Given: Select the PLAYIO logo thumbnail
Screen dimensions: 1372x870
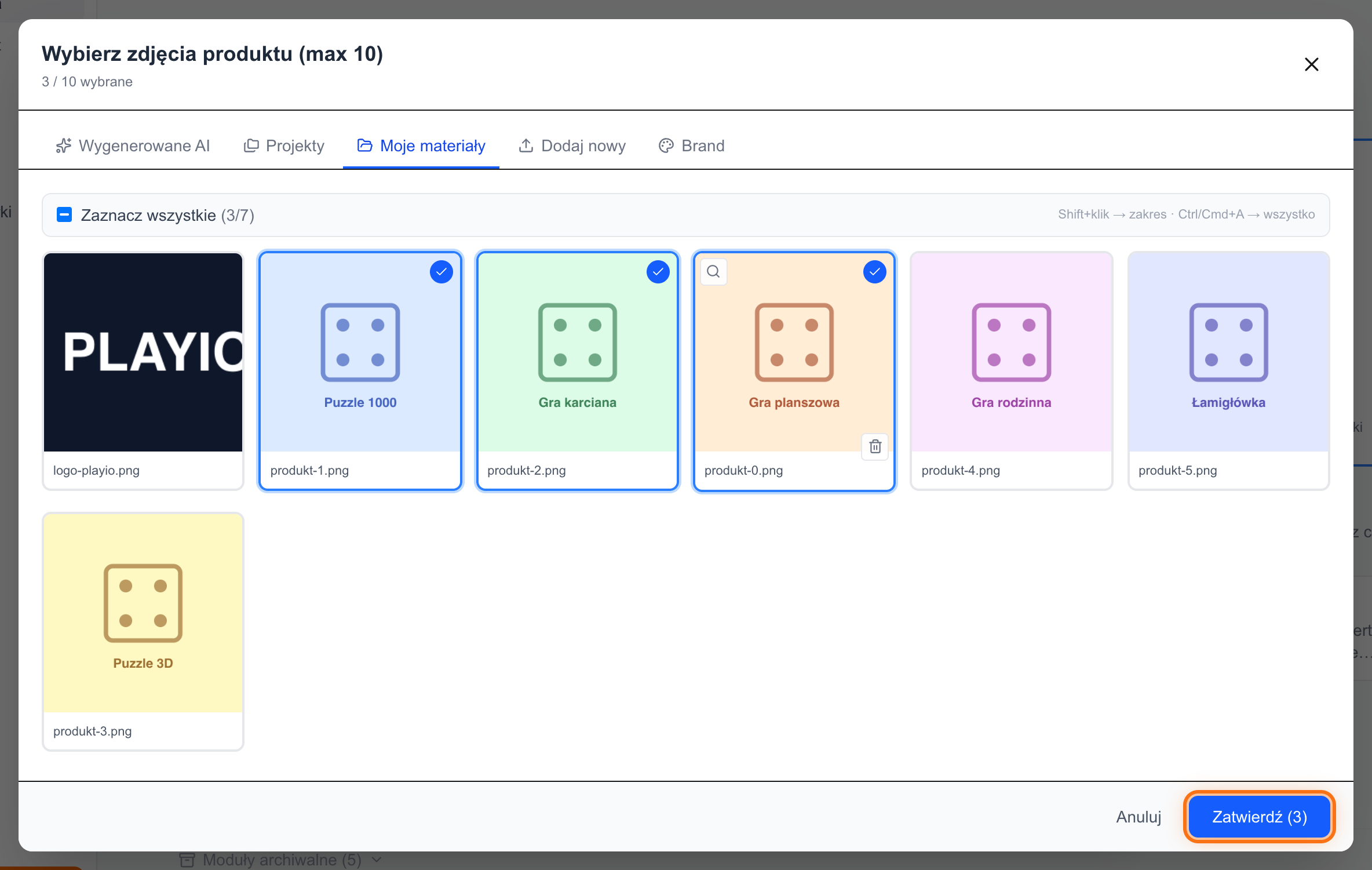Looking at the screenshot, I should (143, 352).
